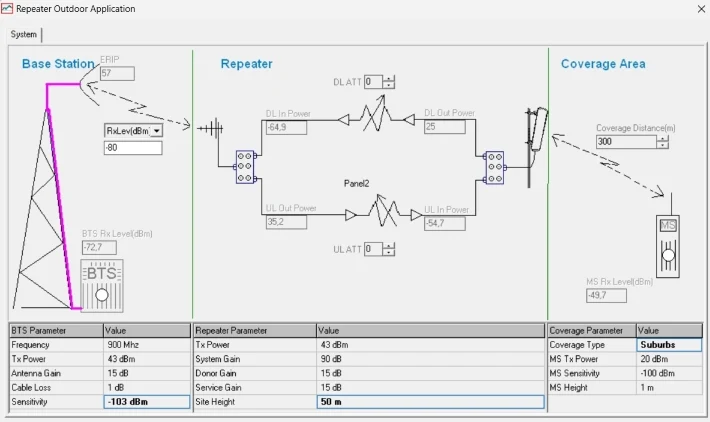Increase Coverage Distance with up arrow
Image resolution: width=710 pixels, height=422 pixels.
click(x=662, y=139)
